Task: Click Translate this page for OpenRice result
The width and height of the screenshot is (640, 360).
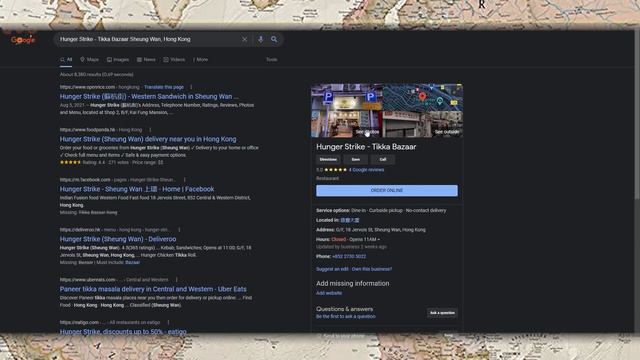Action: 164,87
